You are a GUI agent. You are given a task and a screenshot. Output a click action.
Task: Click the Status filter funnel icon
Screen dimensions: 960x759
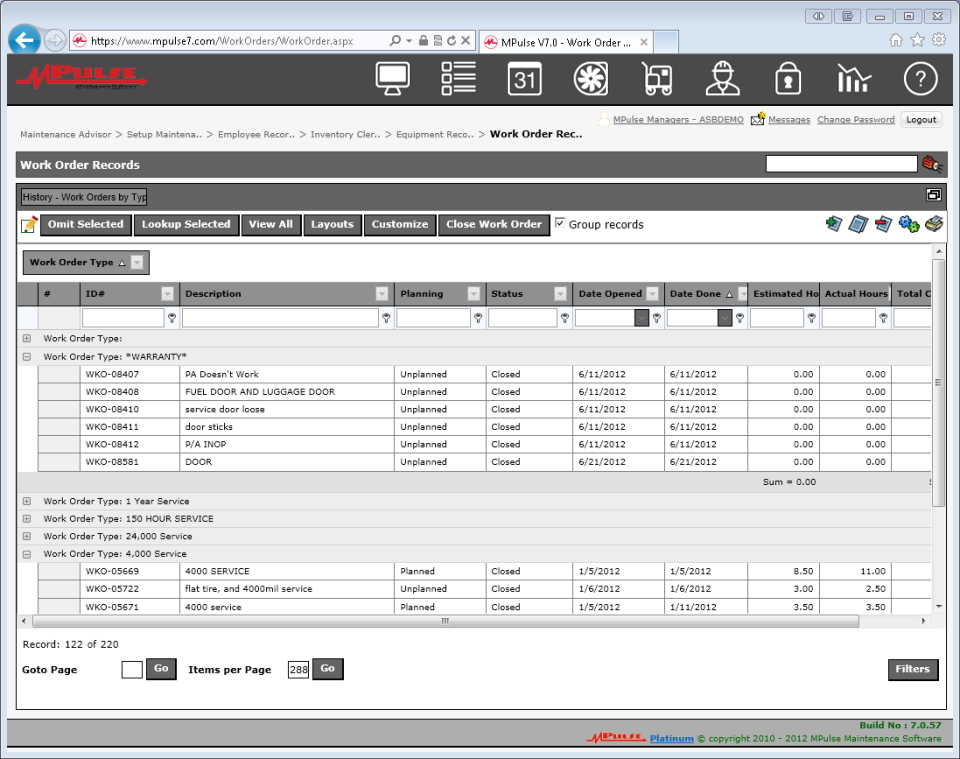coord(564,318)
